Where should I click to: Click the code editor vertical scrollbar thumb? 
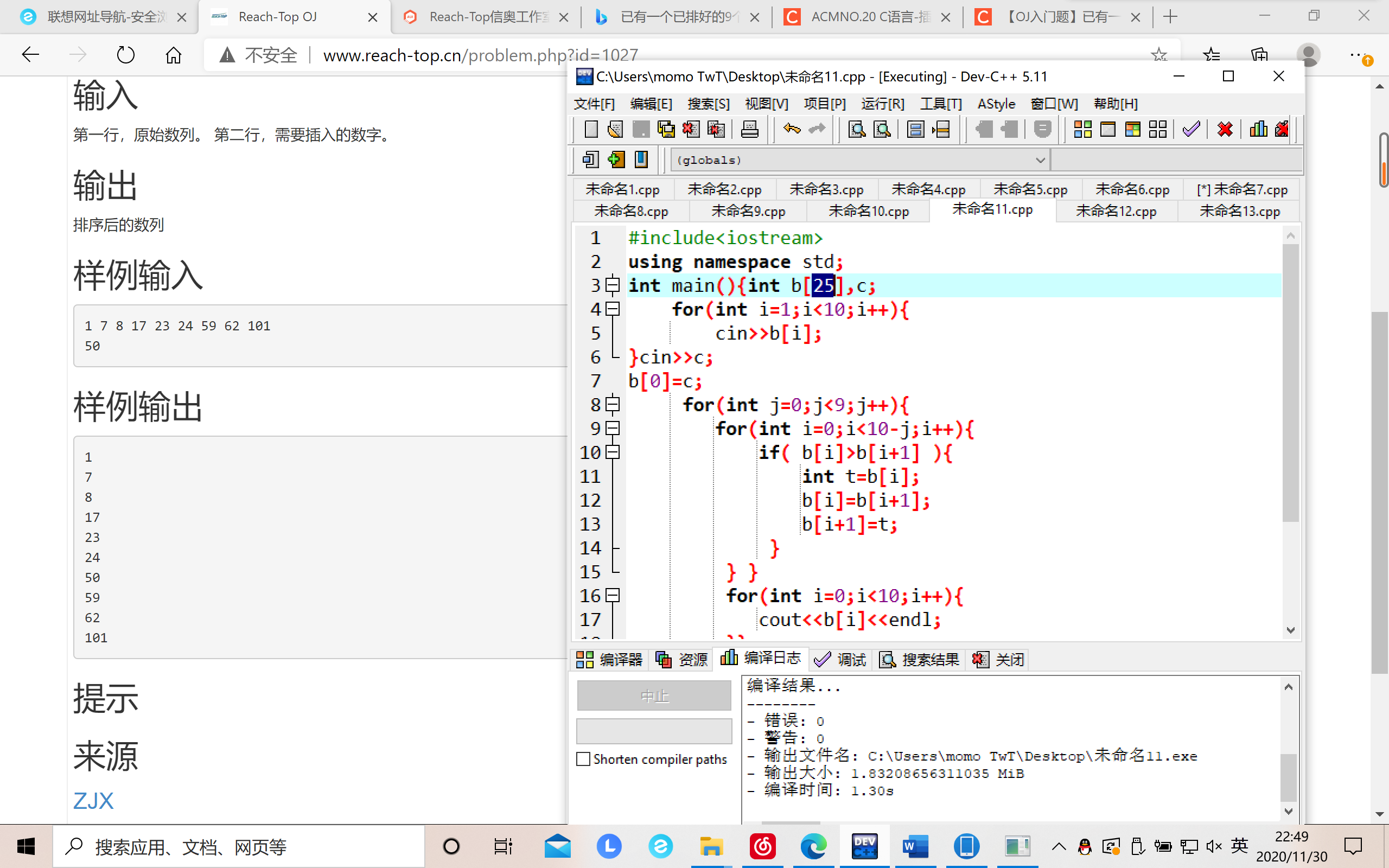(x=1290, y=383)
